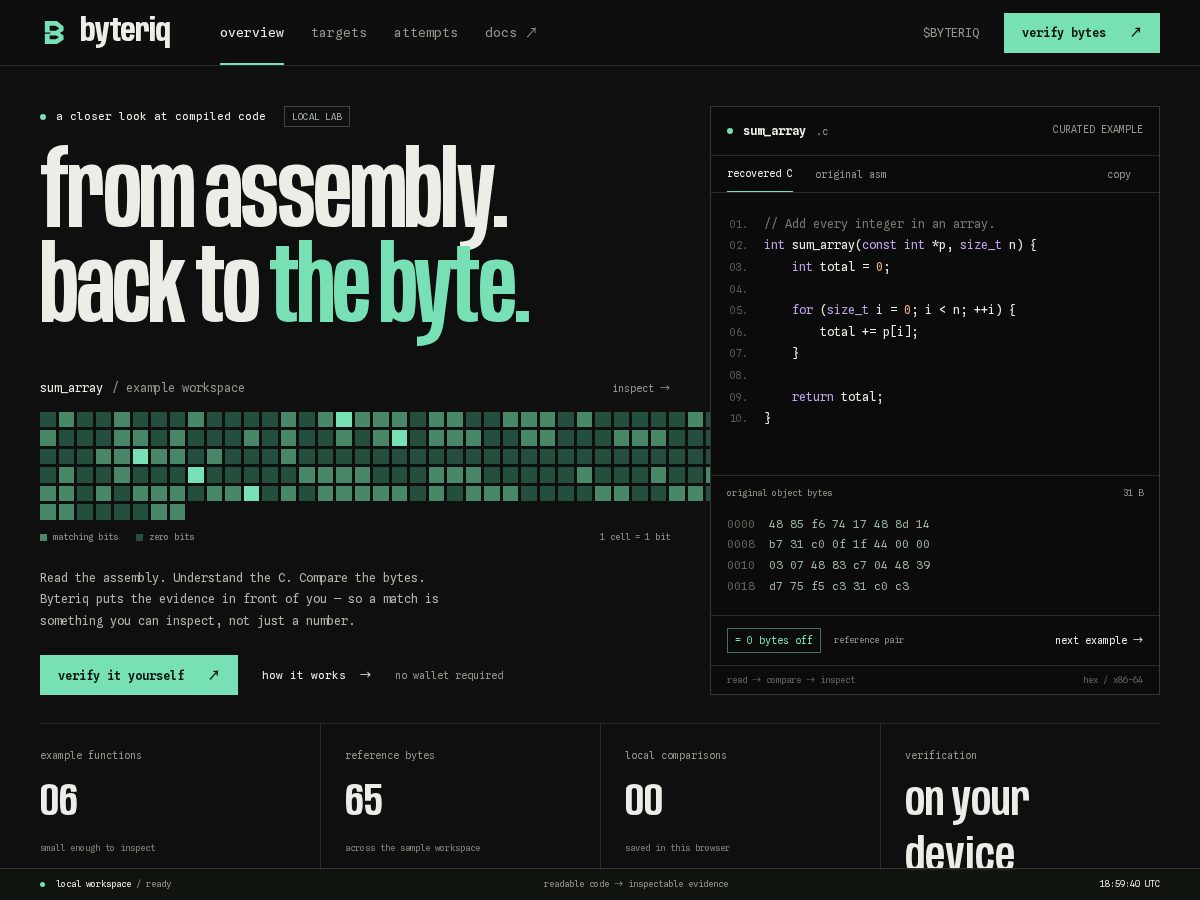Click the on your device verification stat
Image resolution: width=1200 pixels, height=900 pixels.
[967, 825]
